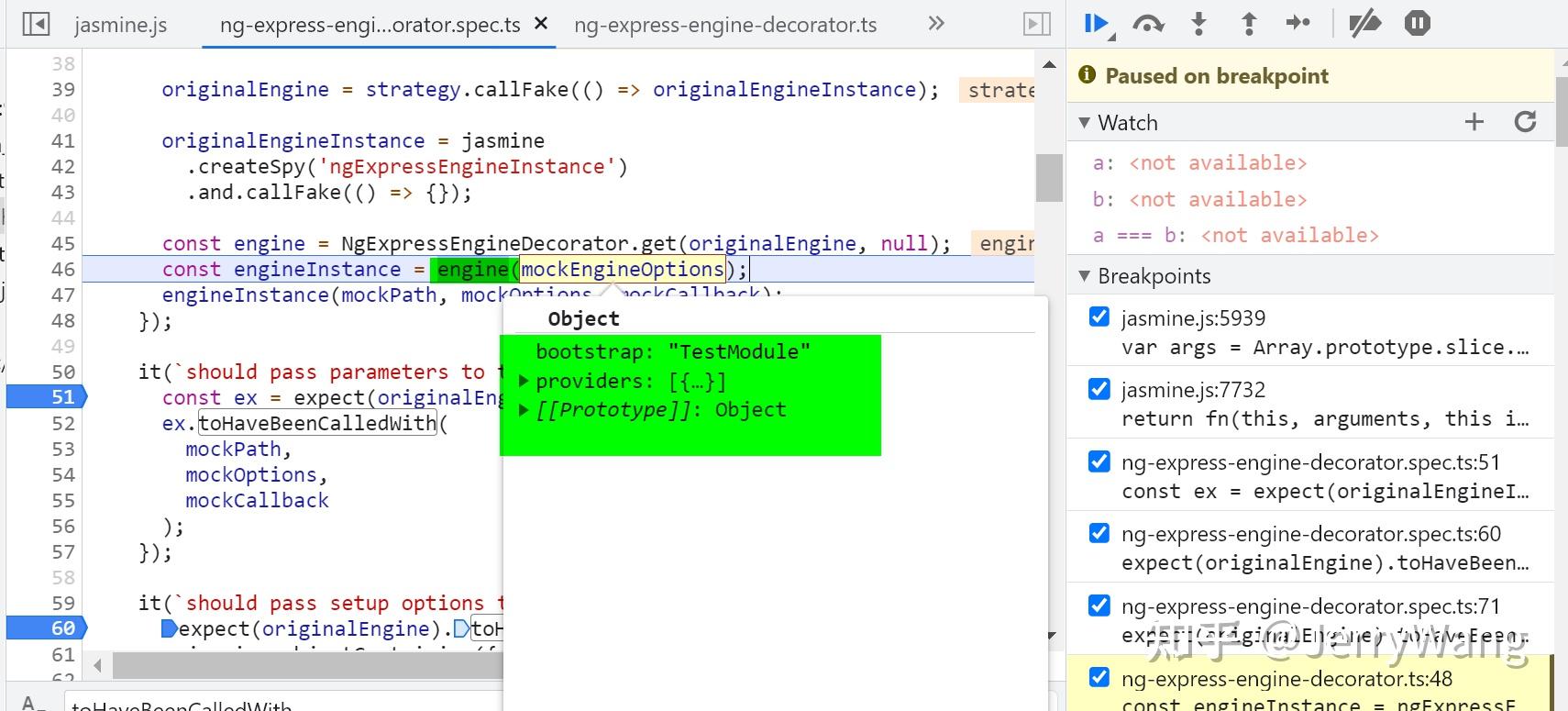Click 'ngExpressEngineInstance' string on line 42
Viewport: 1568px width, 711px height.
(467, 166)
